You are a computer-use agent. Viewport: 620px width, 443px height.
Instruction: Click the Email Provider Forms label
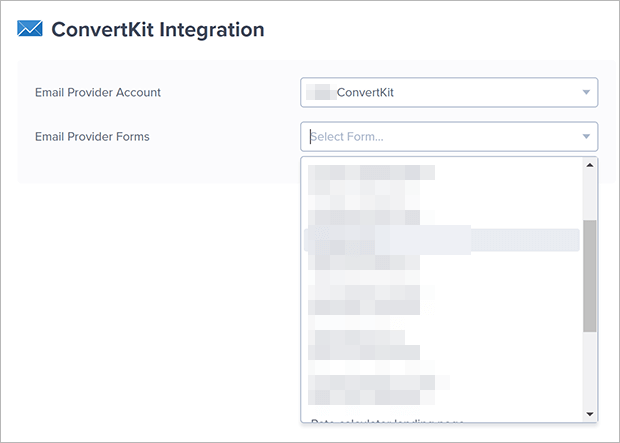coord(92,137)
